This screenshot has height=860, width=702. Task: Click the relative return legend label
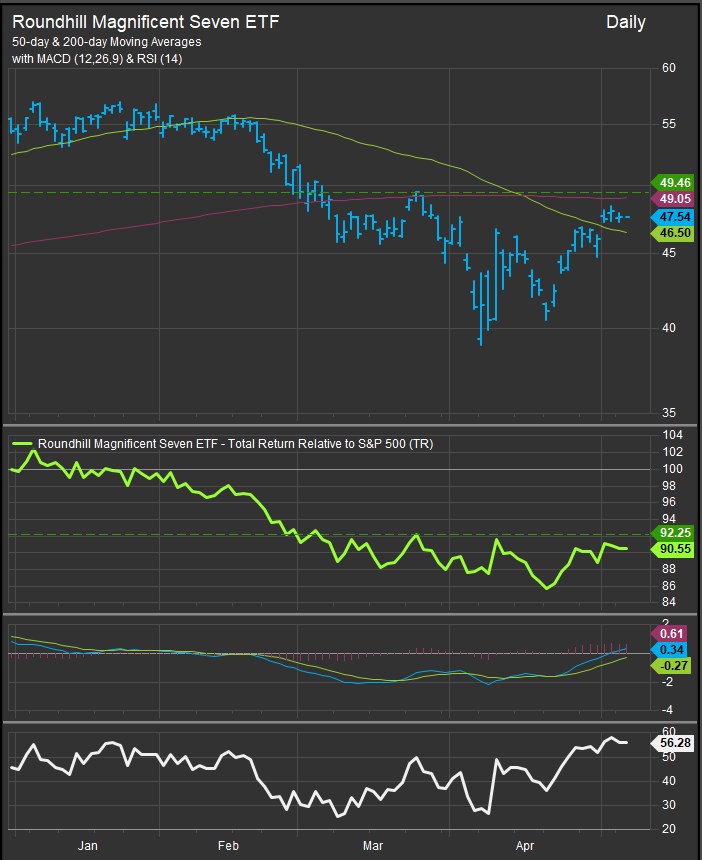coord(235,444)
